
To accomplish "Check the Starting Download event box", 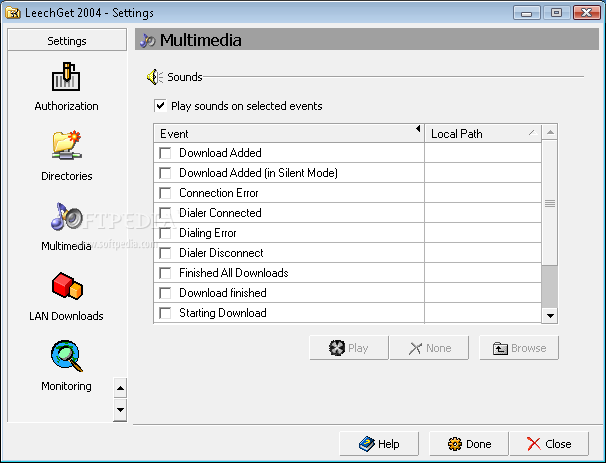I will coord(165,313).
